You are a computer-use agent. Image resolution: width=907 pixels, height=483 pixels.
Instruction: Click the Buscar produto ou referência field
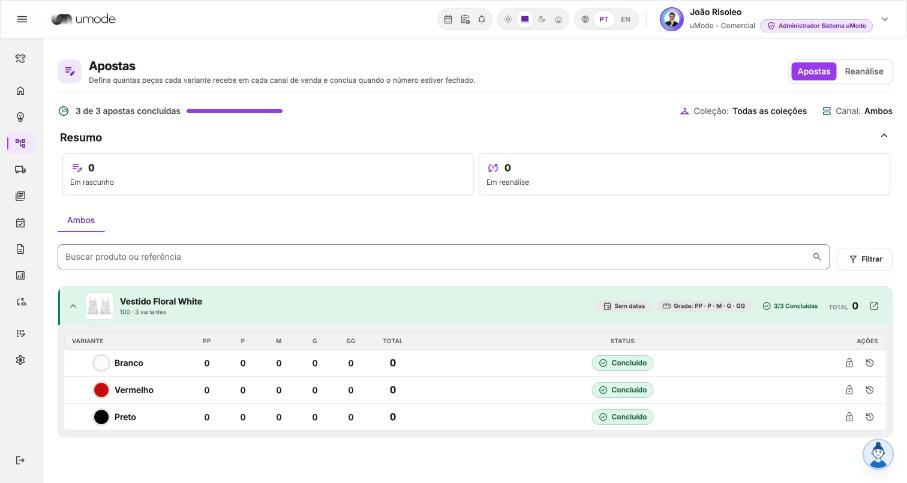click(x=443, y=257)
